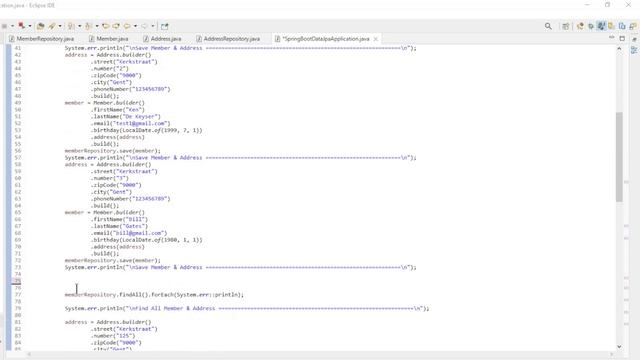Switch to the AddressRepository.java tab
This screenshot has height=360, width=640.
pyautogui.click(x=228, y=39)
